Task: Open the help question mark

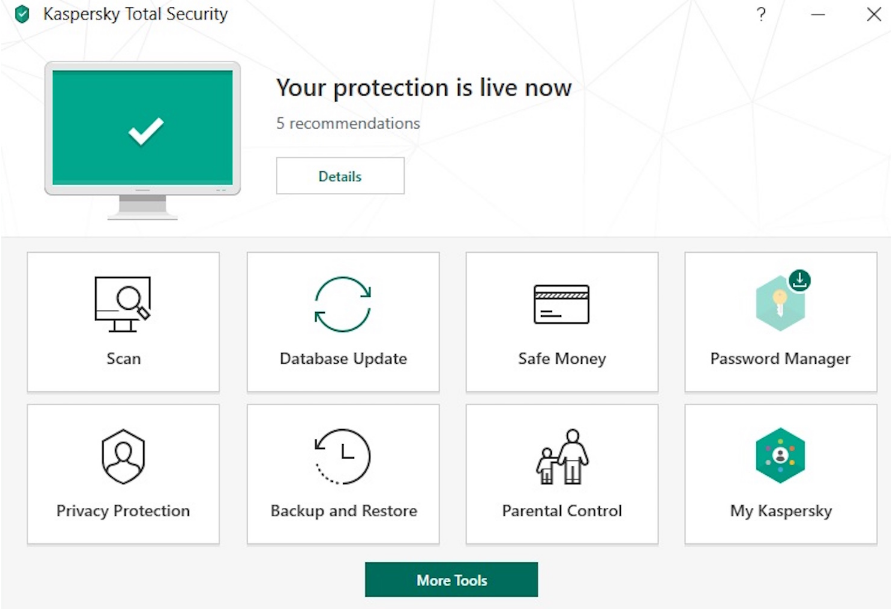Action: [761, 14]
